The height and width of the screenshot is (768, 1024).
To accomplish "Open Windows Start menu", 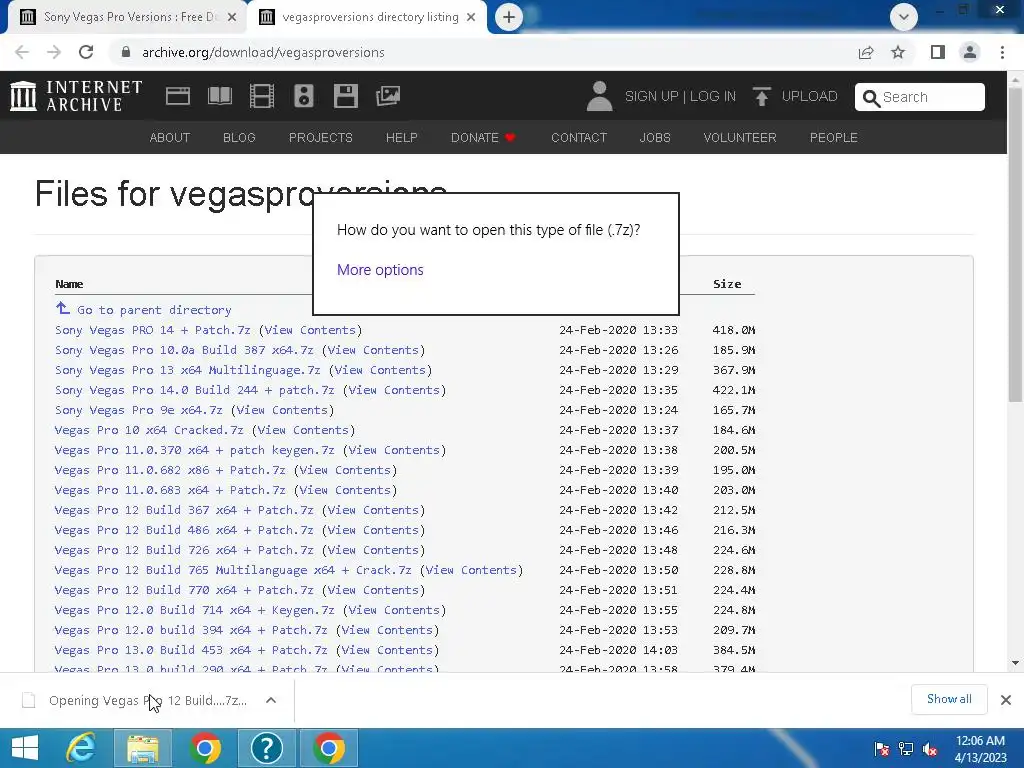I will [x=25, y=748].
